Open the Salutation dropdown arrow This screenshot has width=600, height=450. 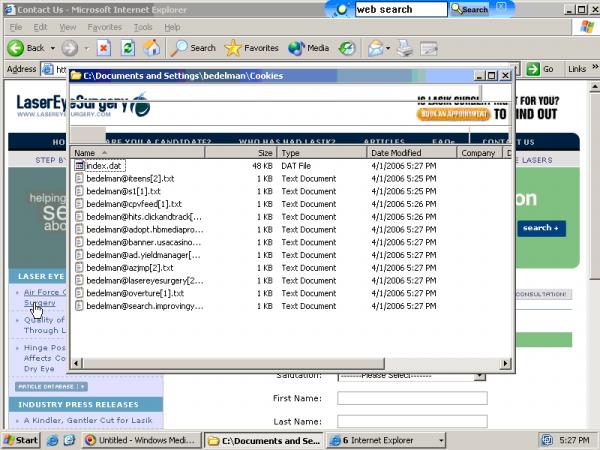(x=480, y=377)
